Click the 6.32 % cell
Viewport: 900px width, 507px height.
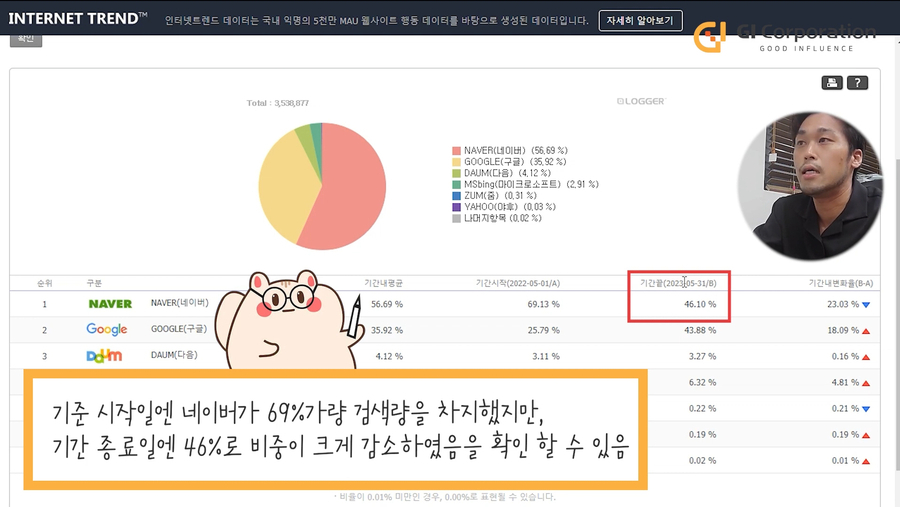click(703, 382)
